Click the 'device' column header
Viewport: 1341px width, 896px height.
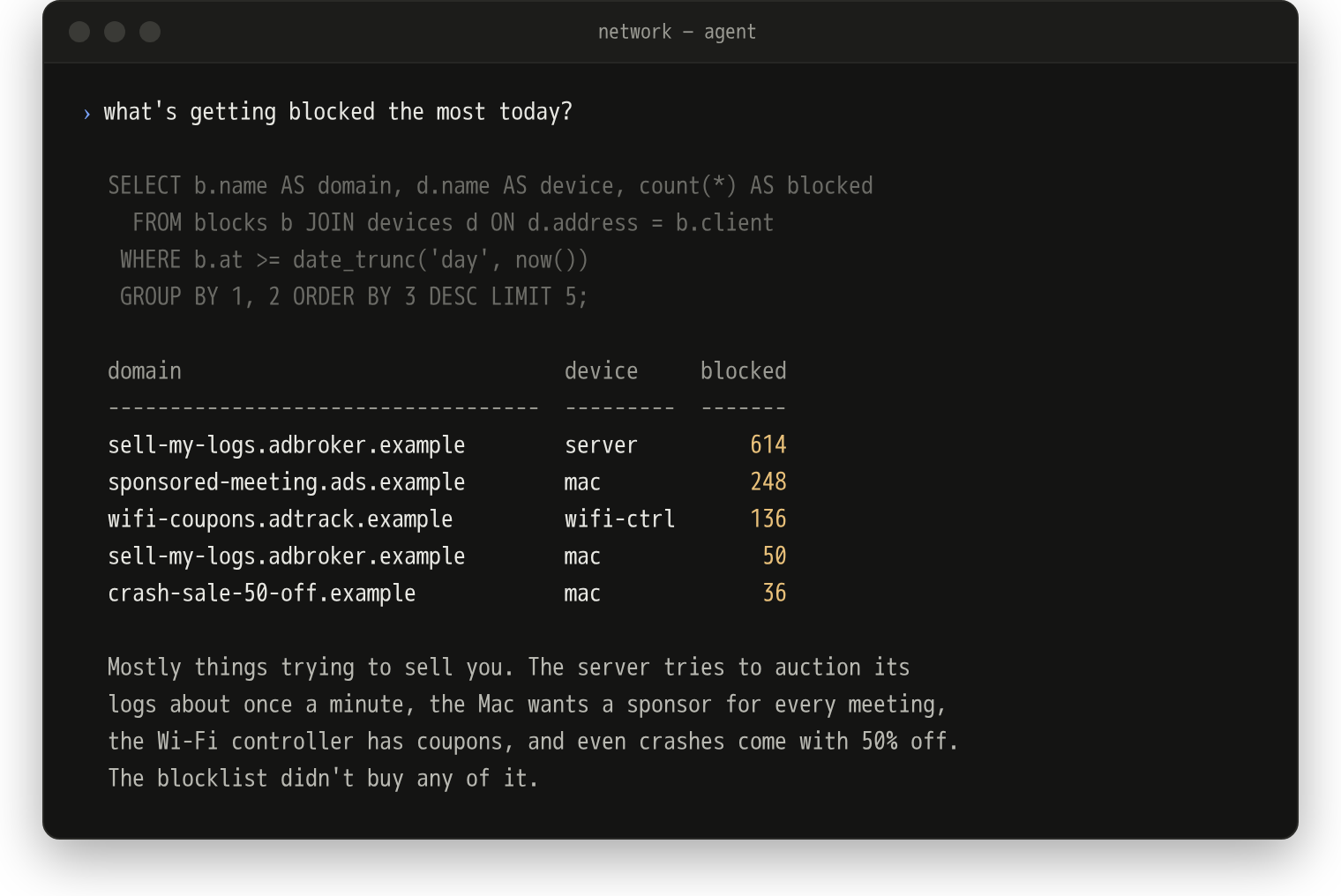click(601, 371)
